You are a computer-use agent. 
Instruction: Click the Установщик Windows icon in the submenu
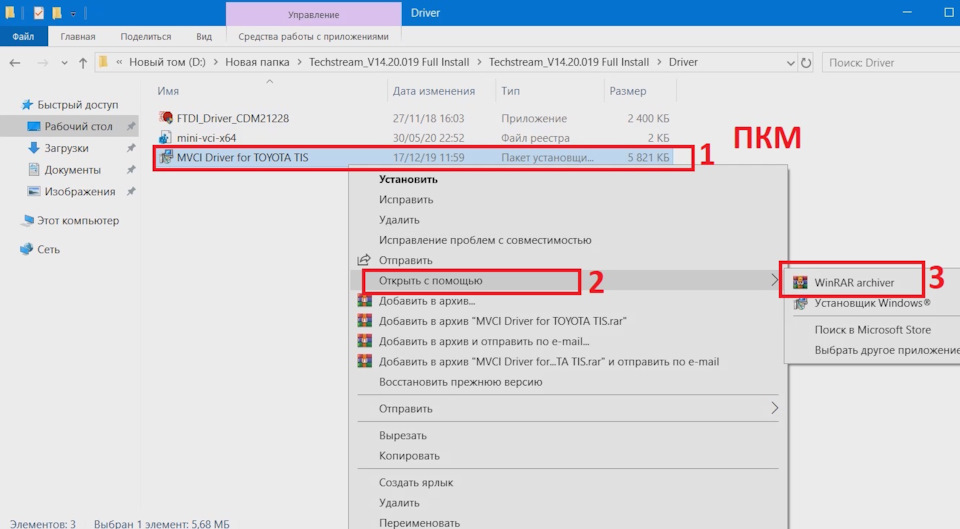pos(800,303)
